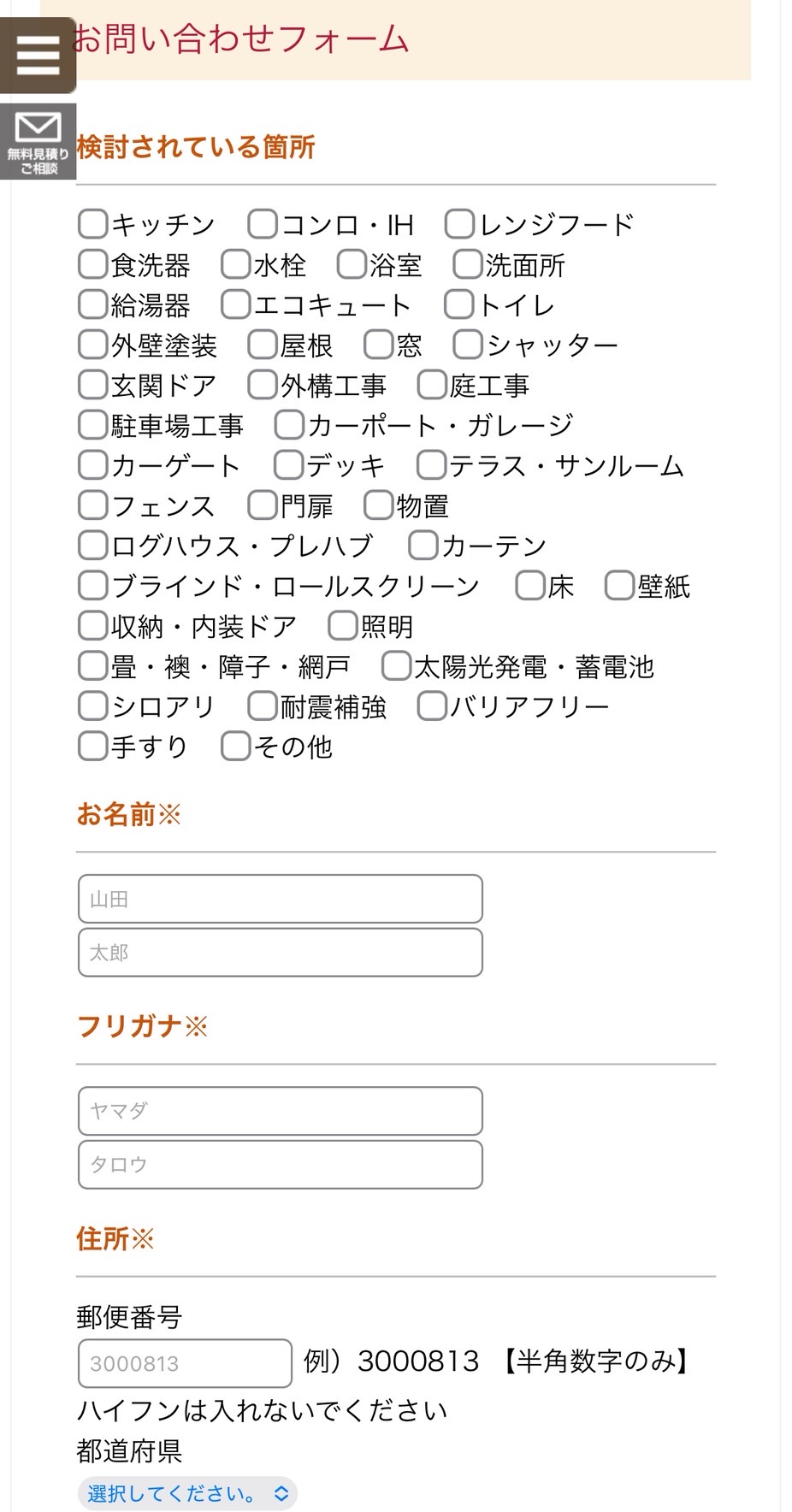Image resolution: width=792 pixels, height=1512 pixels.
Task: Select the トイレ option
Action: click(458, 304)
